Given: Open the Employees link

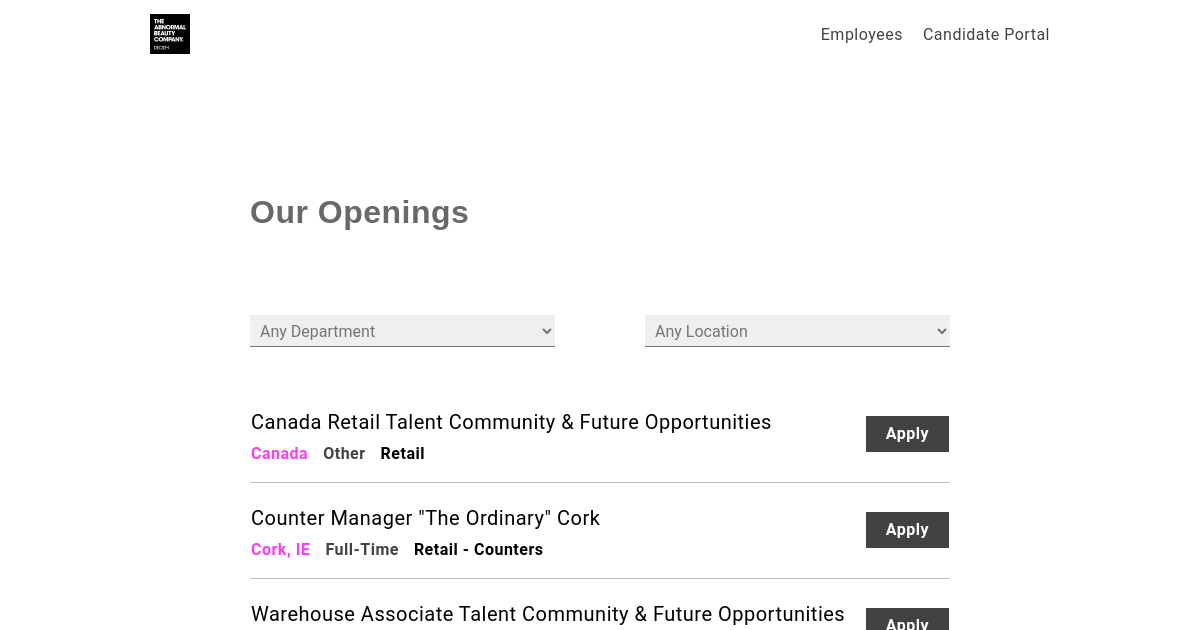Looking at the screenshot, I should point(861,35).
